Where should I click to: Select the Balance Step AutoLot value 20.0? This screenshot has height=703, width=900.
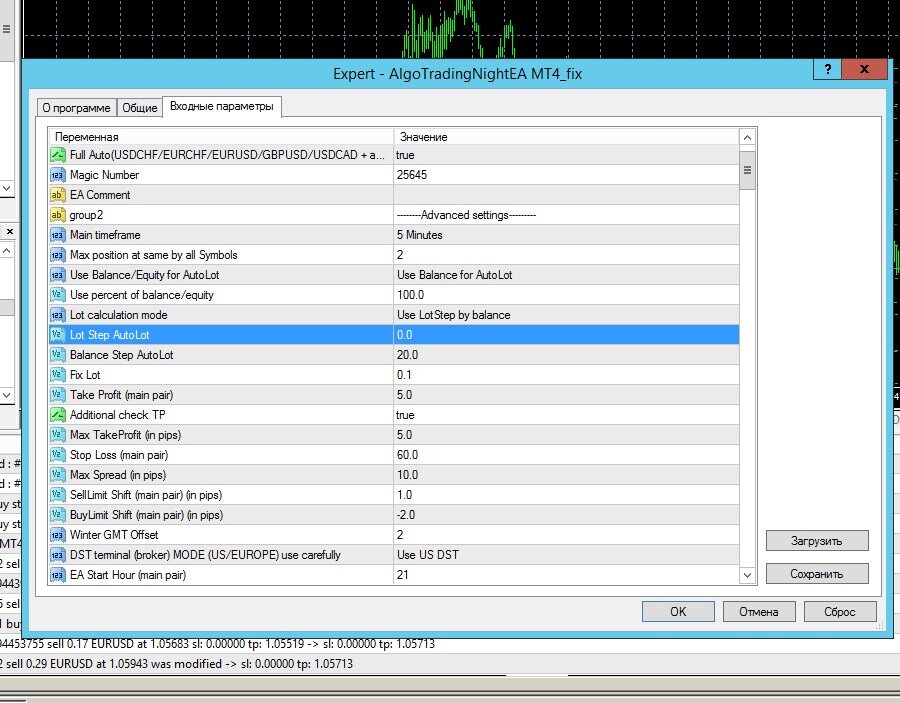point(566,355)
